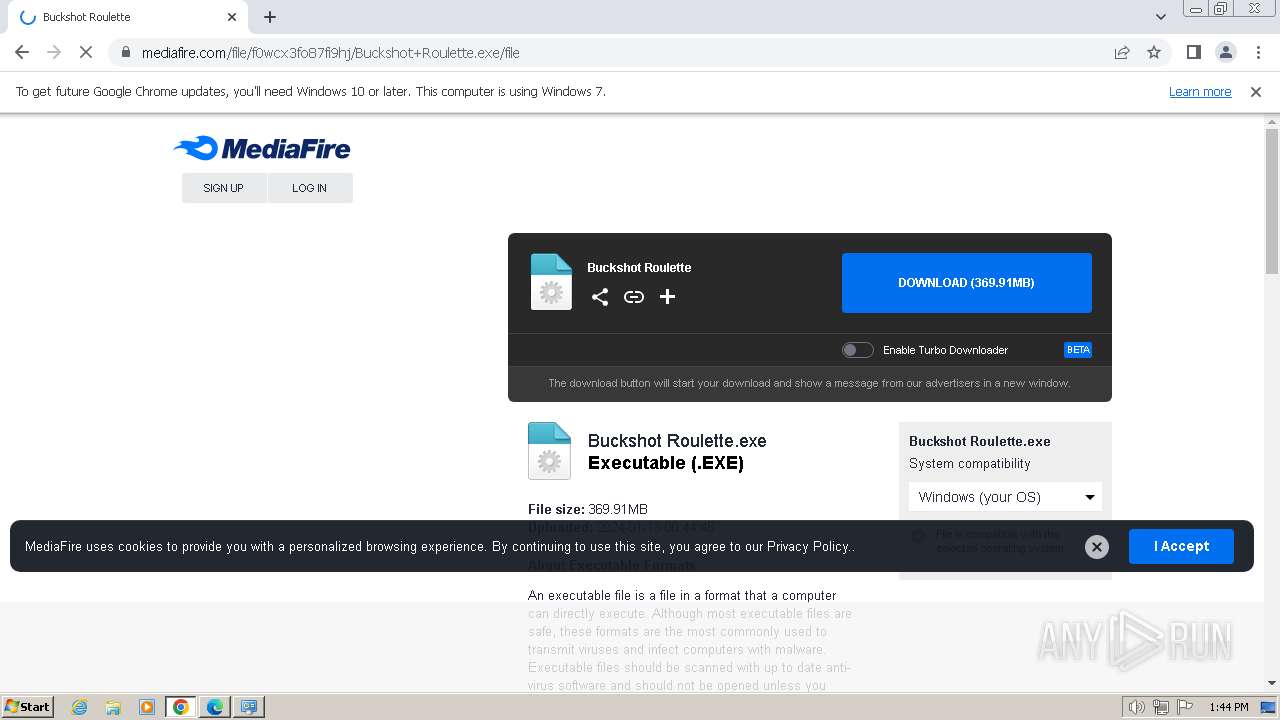Click the share icon under Buckshot Roulette
The width and height of the screenshot is (1280, 720).
pyautogui.click(x=600, y=297)
